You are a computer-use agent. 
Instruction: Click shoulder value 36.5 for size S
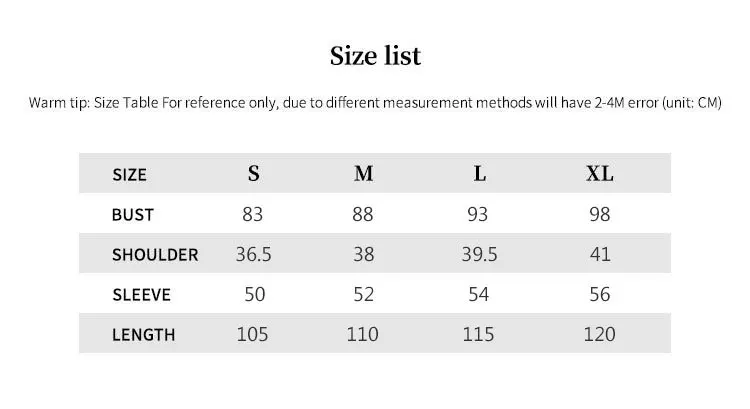click(254, 254)
